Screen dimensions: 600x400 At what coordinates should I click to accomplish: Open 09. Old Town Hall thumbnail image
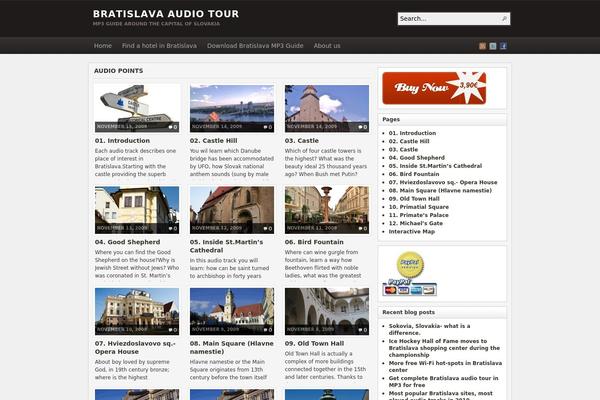[x=327, y=311]
